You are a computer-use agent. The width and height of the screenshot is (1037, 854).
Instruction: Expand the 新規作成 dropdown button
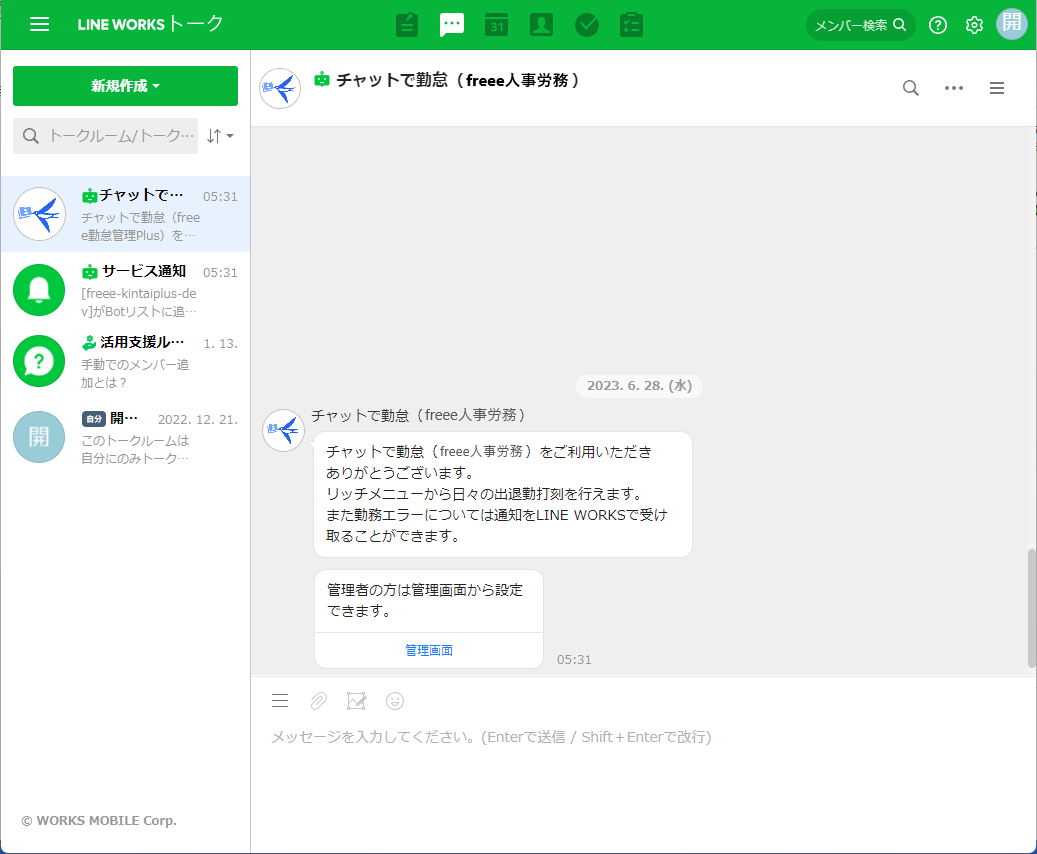point(126,86)
